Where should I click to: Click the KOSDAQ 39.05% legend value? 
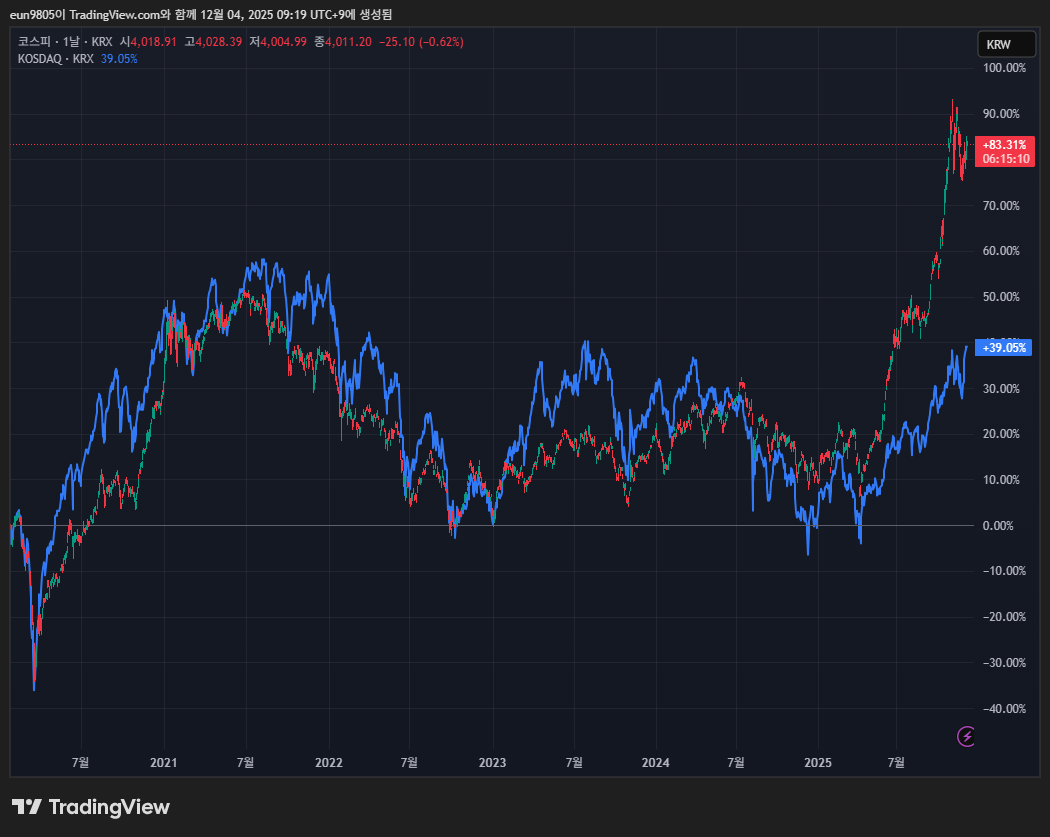pyautogui.click(x=119, y=59)
